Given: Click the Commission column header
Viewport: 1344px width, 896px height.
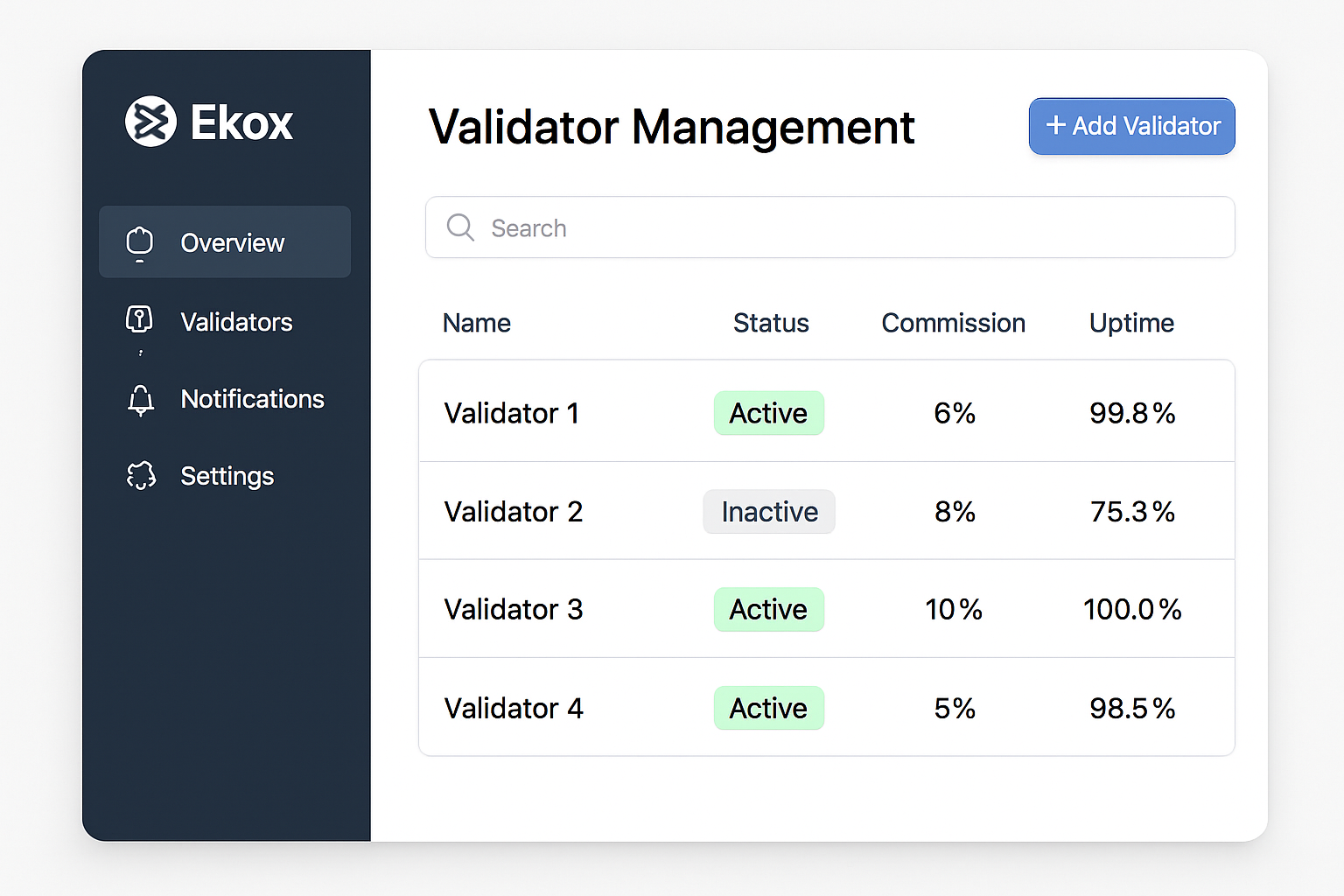Looking at the screenshot, I should [953, 323].
